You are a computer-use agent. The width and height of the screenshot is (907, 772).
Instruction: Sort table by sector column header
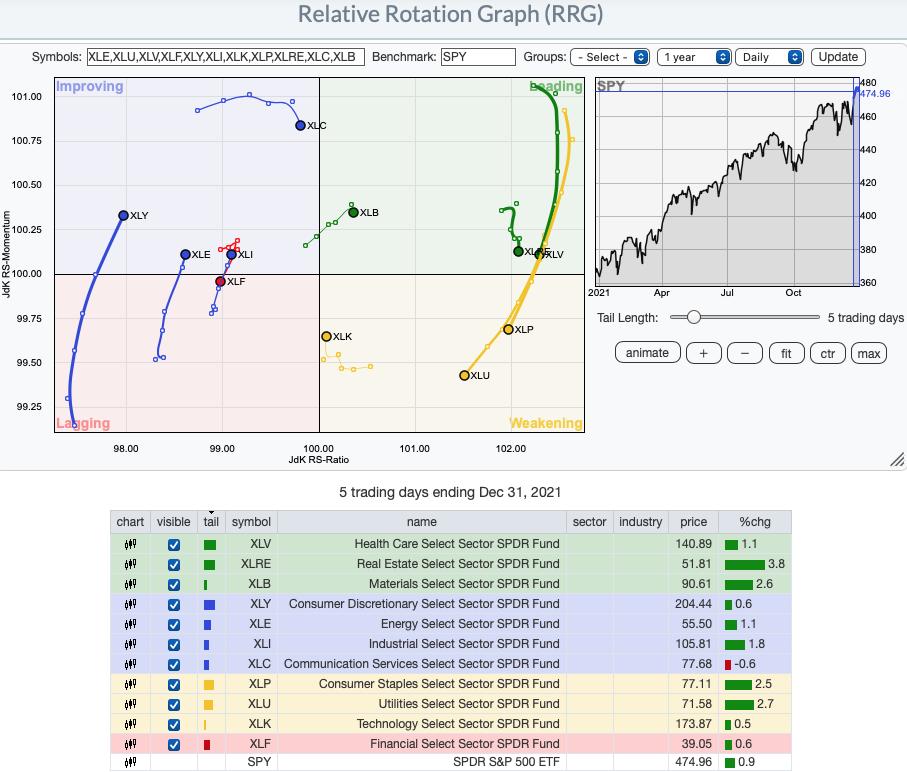[x=589, y=522]
